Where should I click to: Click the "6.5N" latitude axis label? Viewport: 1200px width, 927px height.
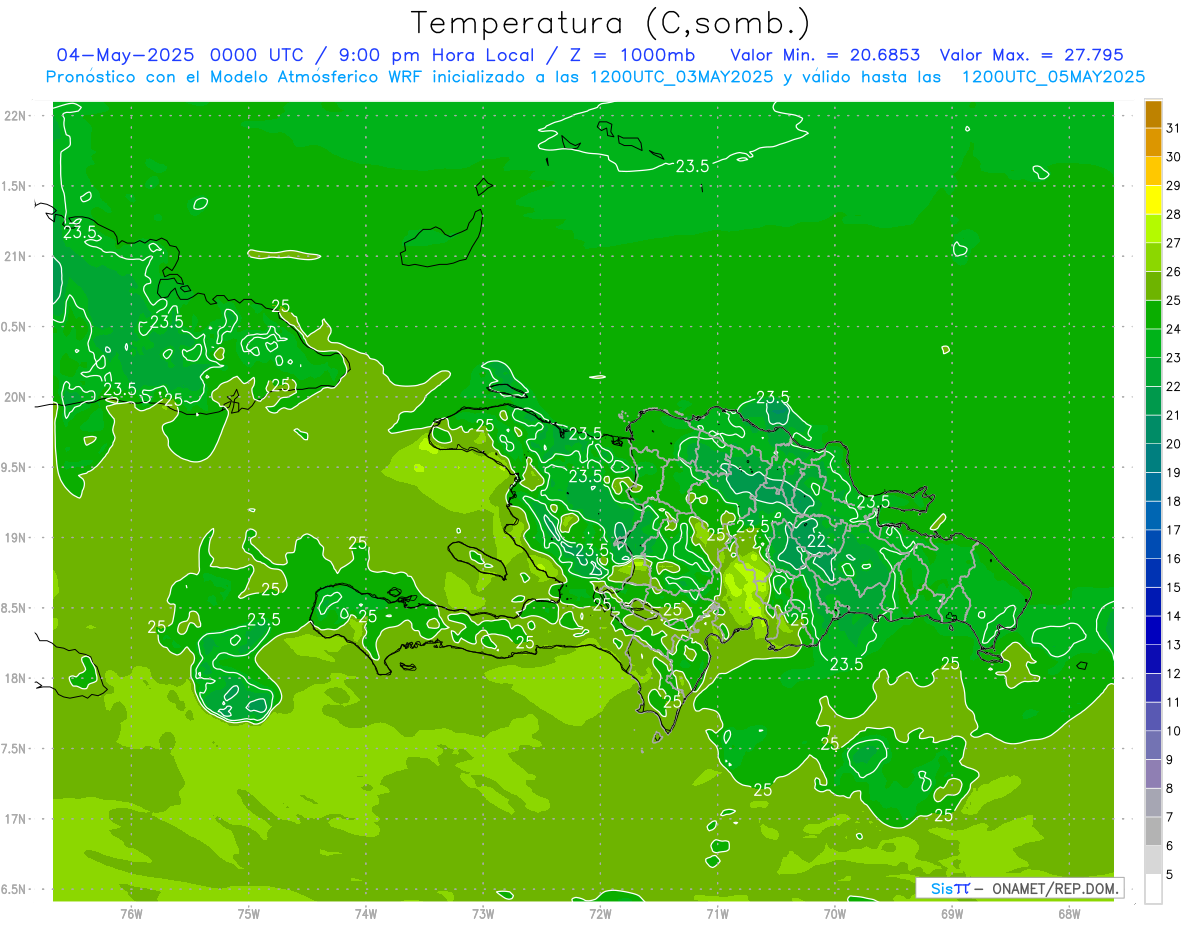(15, 890)
